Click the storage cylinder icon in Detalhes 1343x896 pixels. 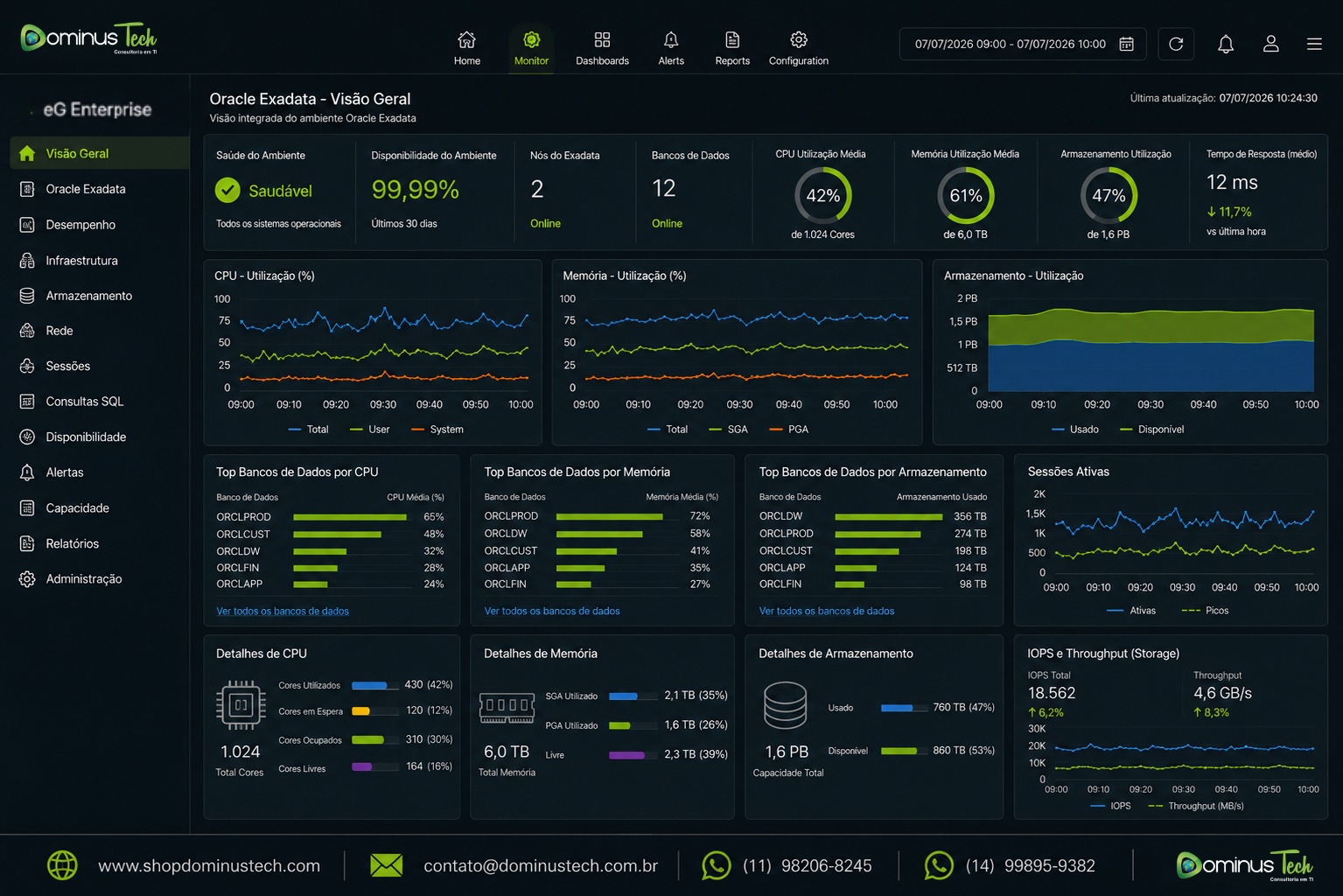click(786, 705)
